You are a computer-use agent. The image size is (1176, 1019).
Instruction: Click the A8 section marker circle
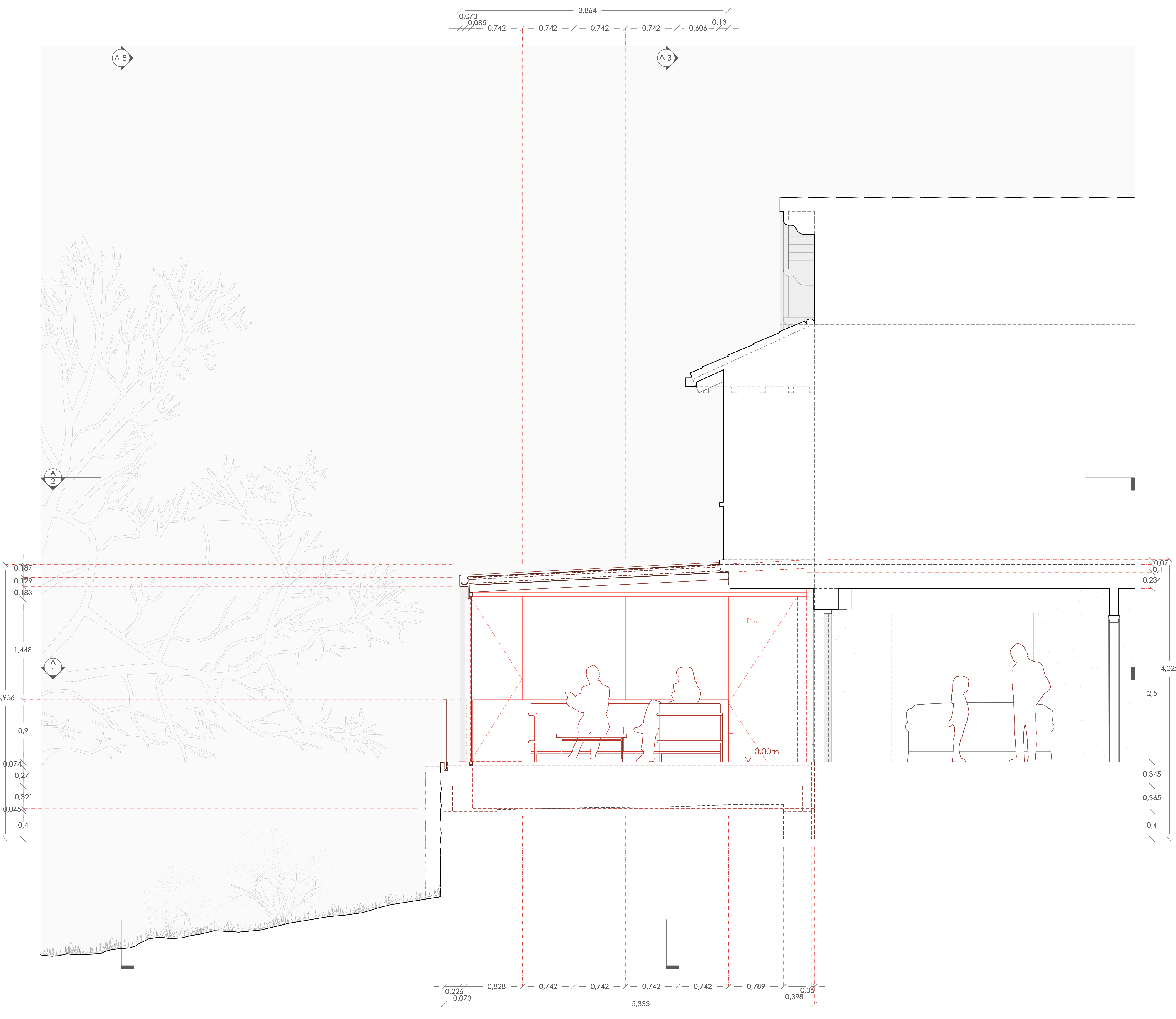tap(121, 58)
